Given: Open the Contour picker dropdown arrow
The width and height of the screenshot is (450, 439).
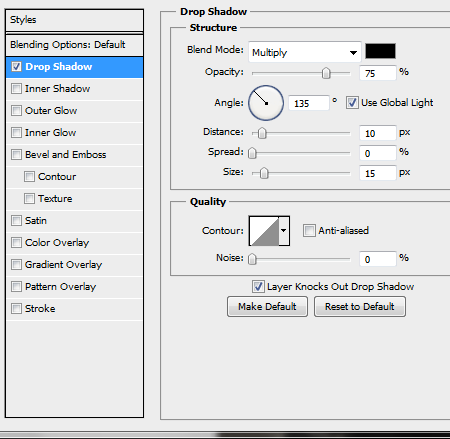Looking at the screenshot, I should [x=284, y=230].
